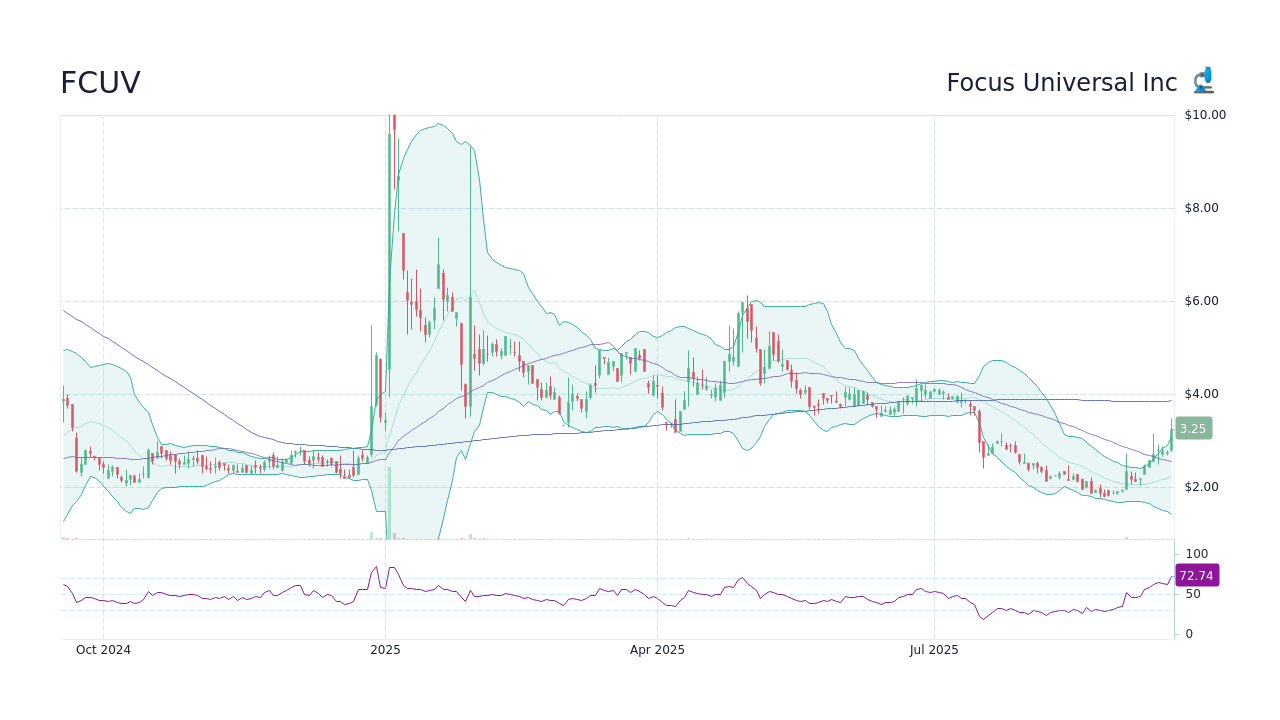Expand the Jul 2025 axis label

pos(935,650)
